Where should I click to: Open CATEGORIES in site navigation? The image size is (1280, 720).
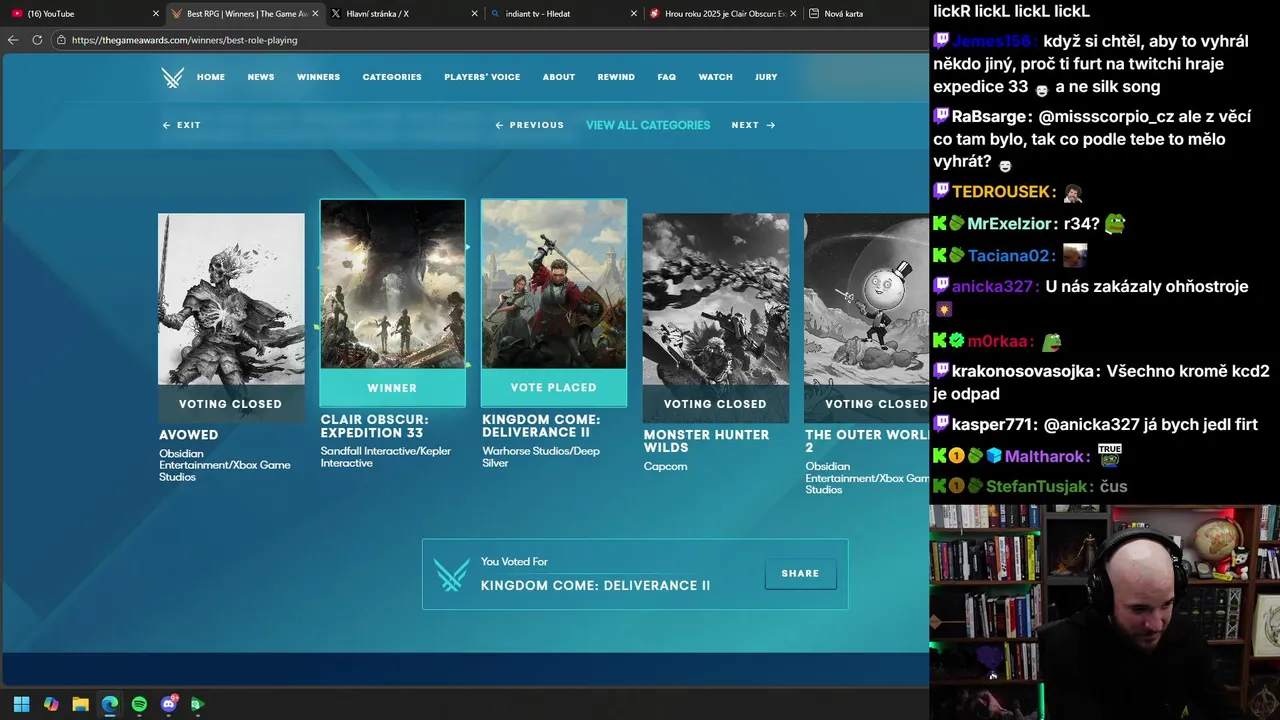tap(392, 77)
